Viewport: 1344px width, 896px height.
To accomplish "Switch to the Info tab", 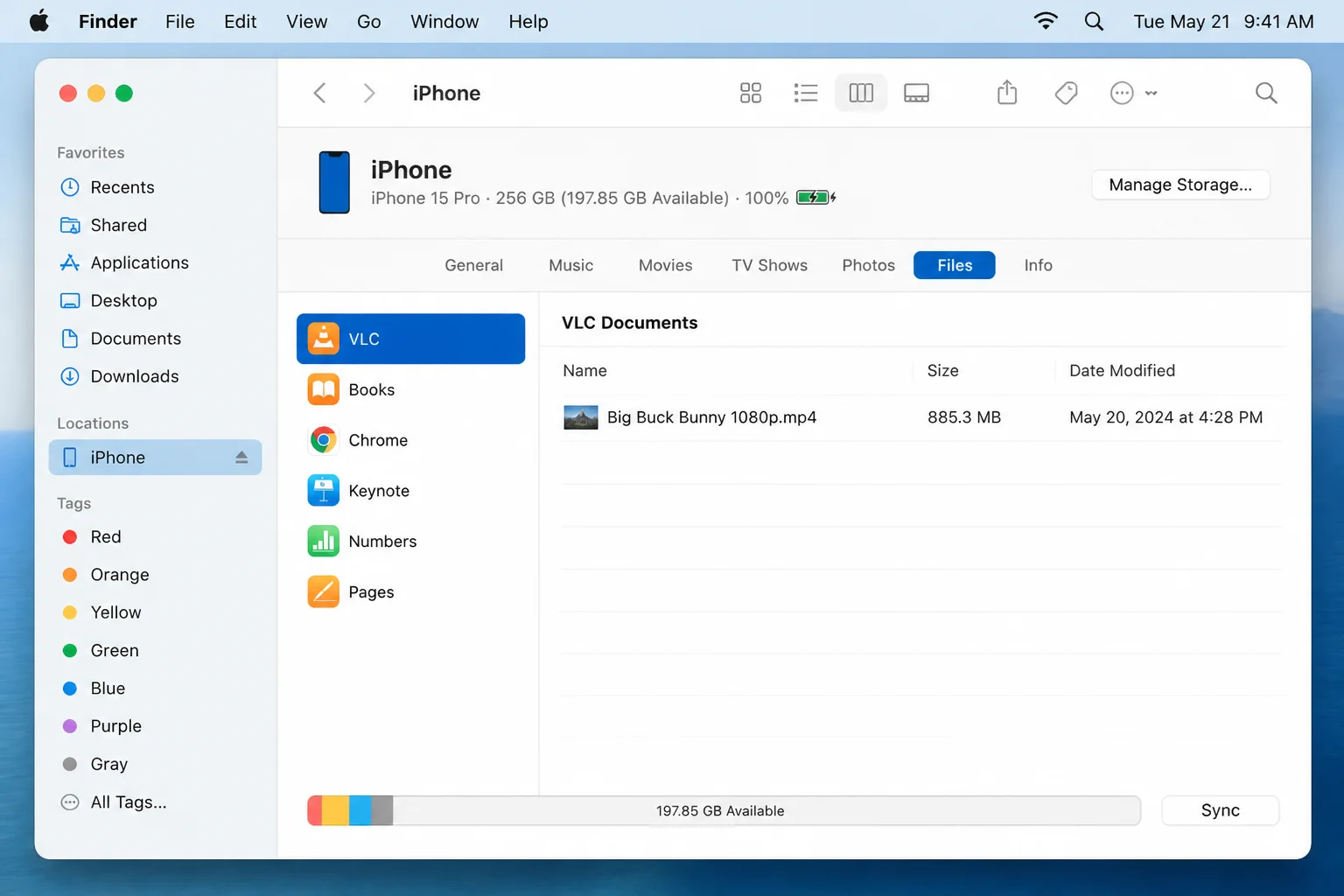I will pos(1038,265).
